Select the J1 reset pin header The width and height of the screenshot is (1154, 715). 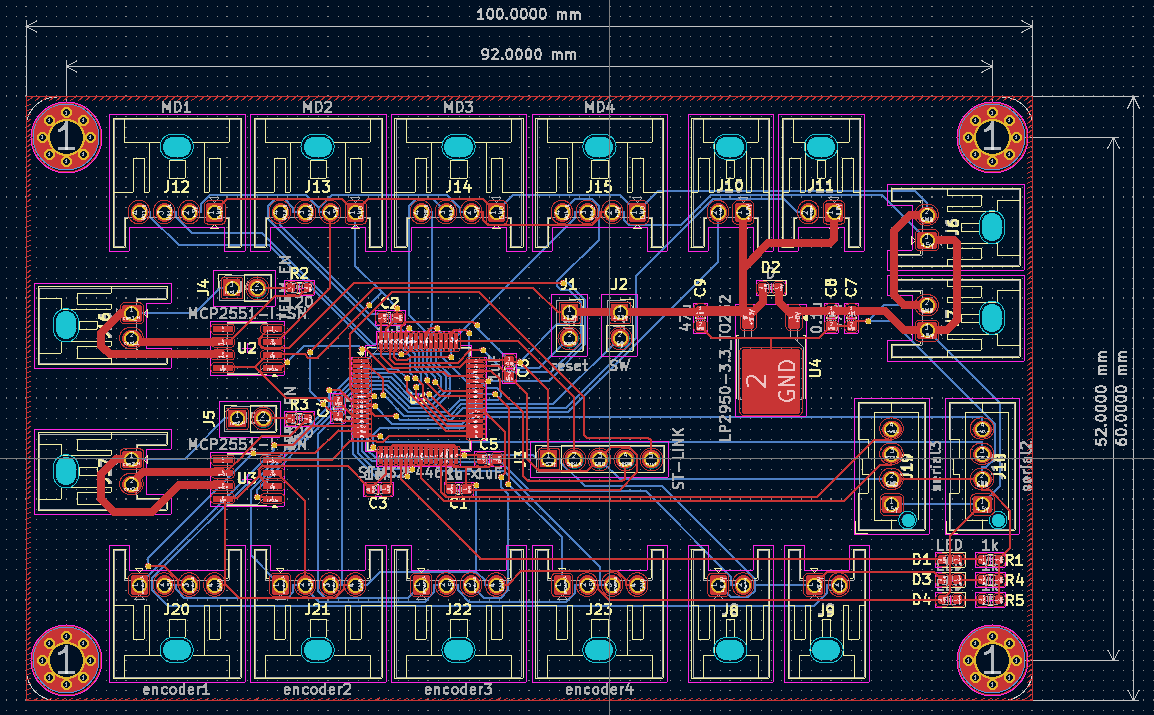click(568, 325)
